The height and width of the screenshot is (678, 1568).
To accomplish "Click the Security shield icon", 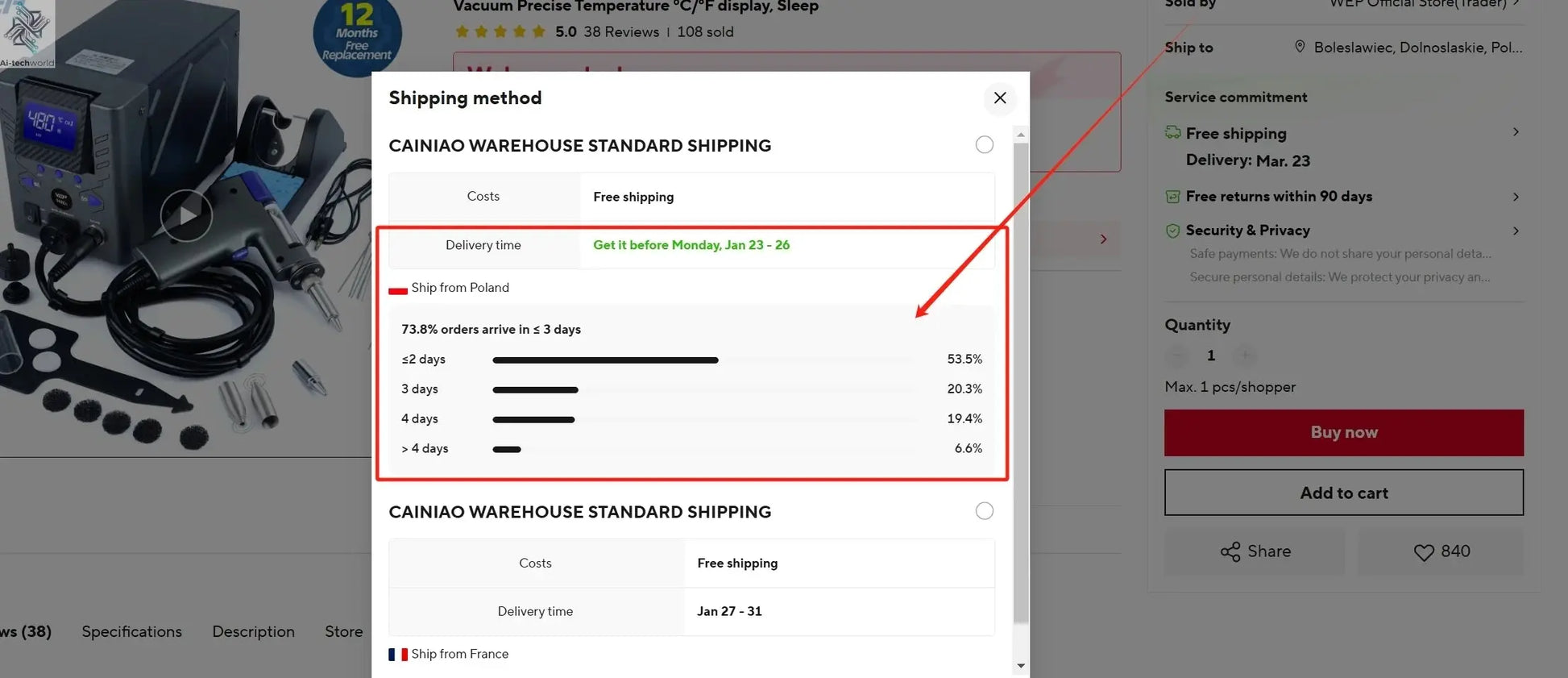I will (1173, 231).
